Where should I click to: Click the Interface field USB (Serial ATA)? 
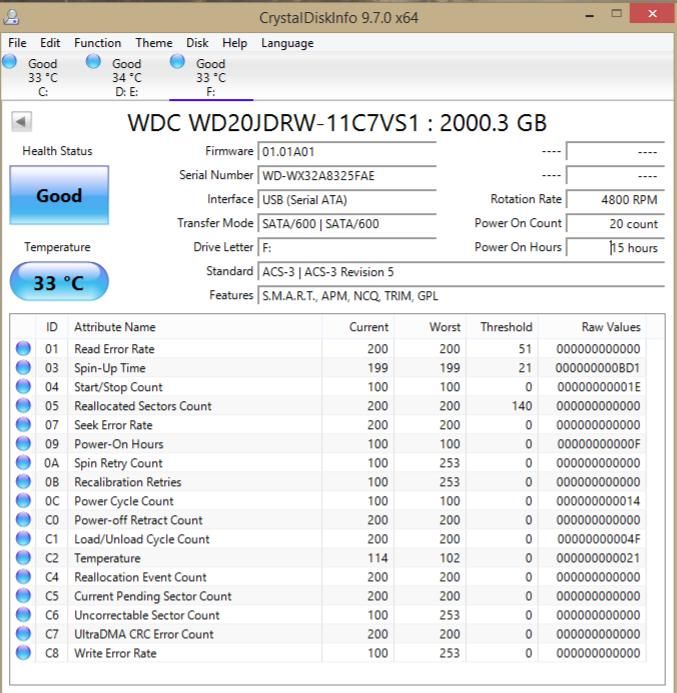point(347,200)
